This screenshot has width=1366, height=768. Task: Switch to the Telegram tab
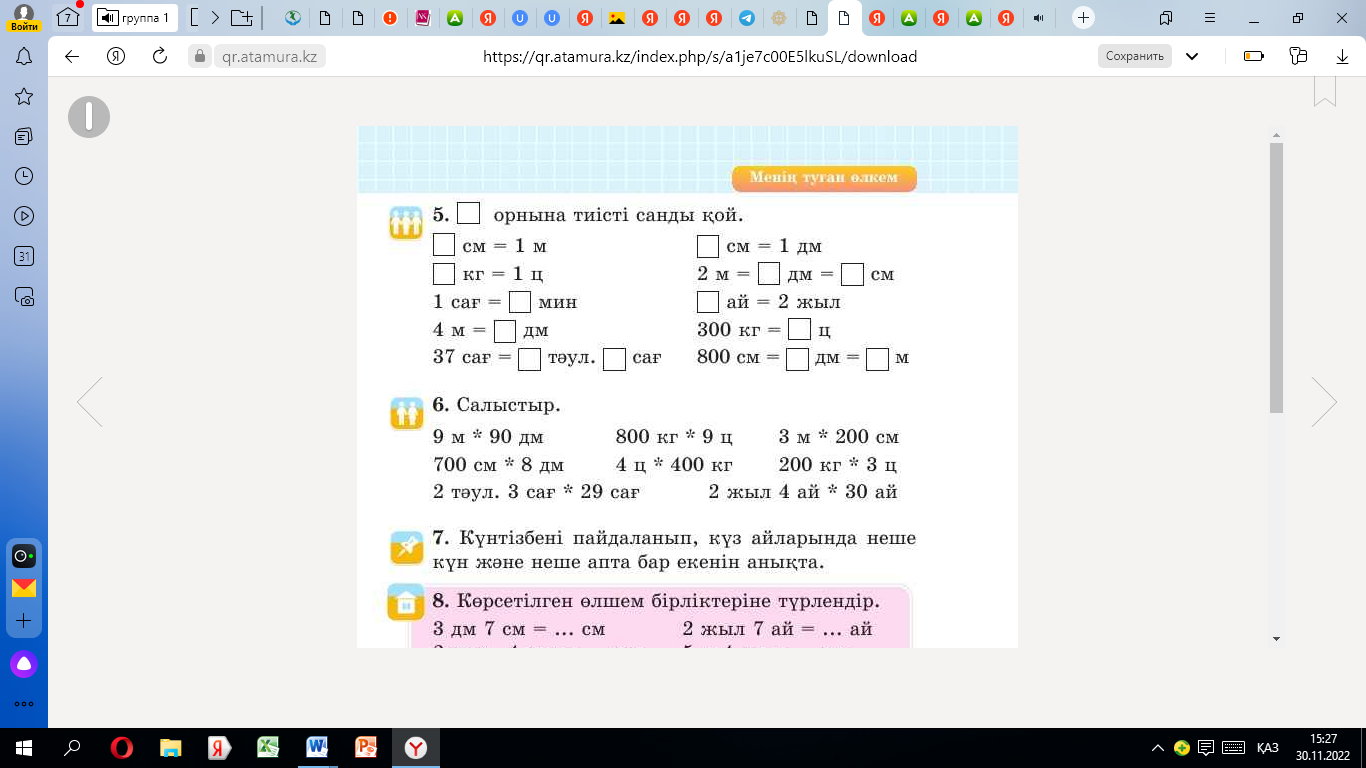point(747,17)
